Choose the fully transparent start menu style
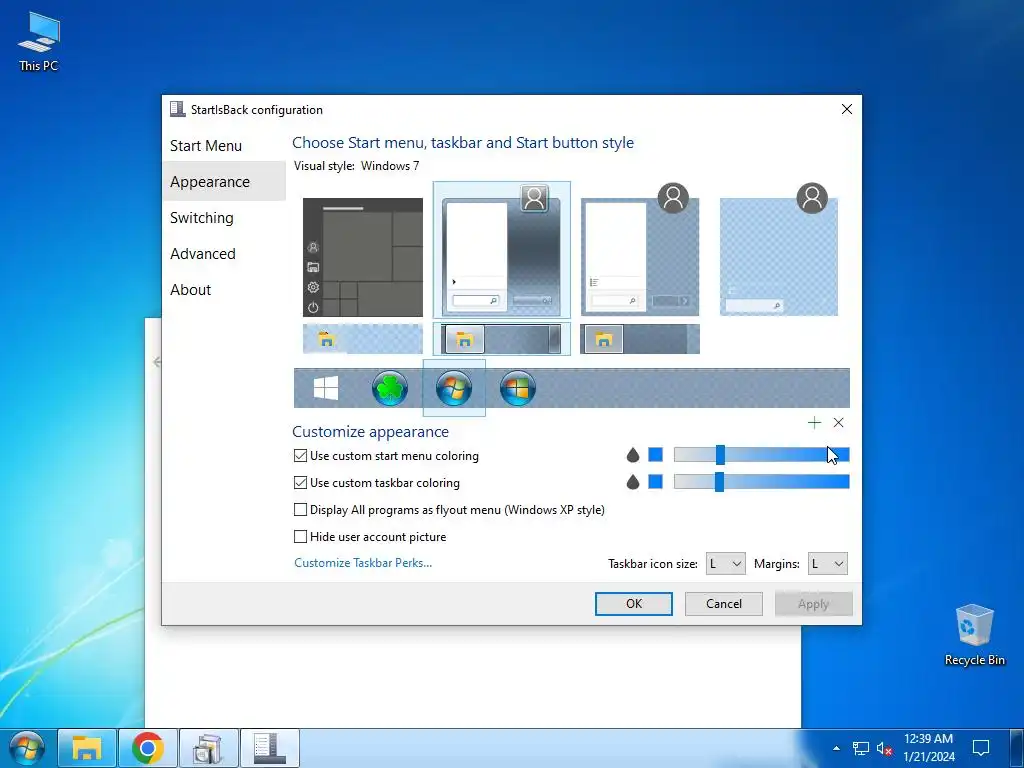 pos(779,250)
